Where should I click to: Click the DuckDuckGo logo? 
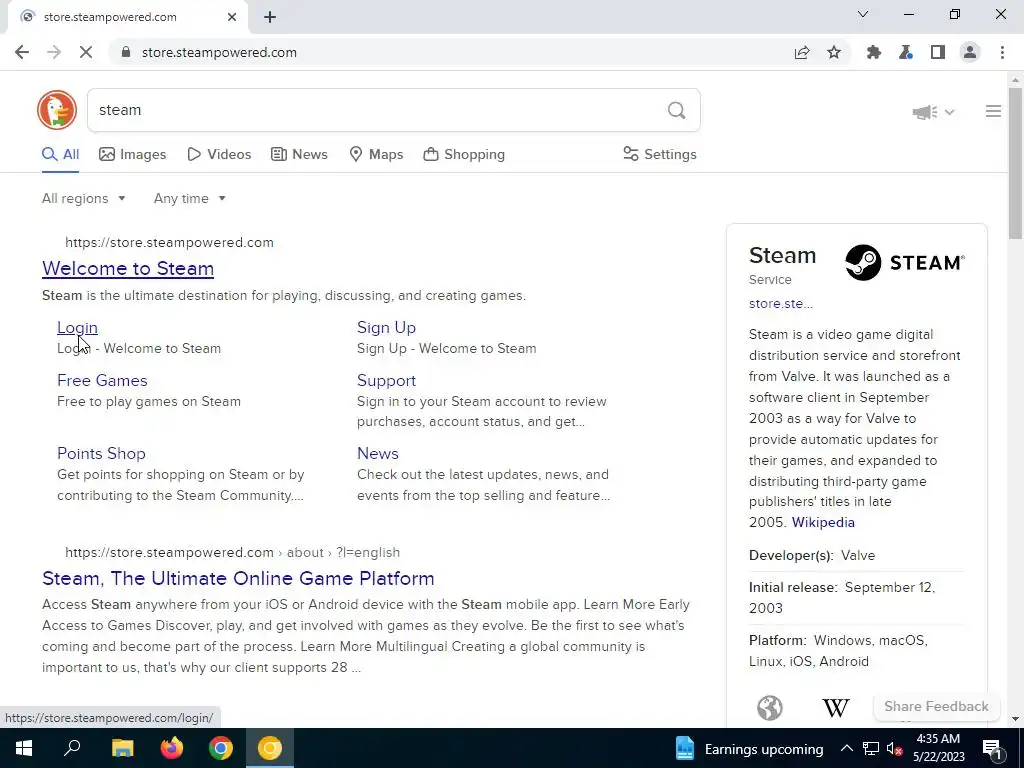(x=57, y=110)
